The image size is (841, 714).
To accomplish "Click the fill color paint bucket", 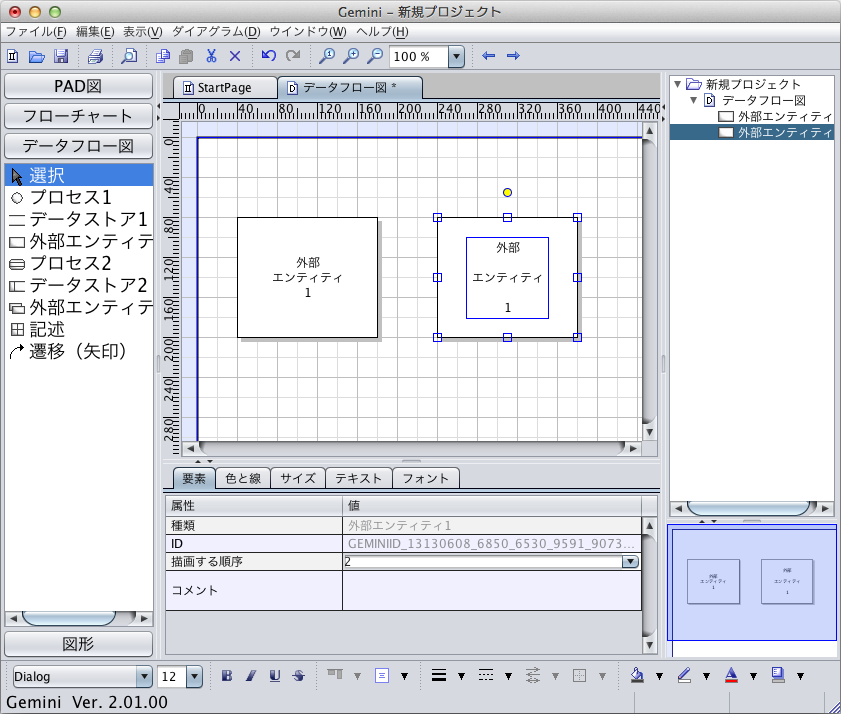I will 637,675.
